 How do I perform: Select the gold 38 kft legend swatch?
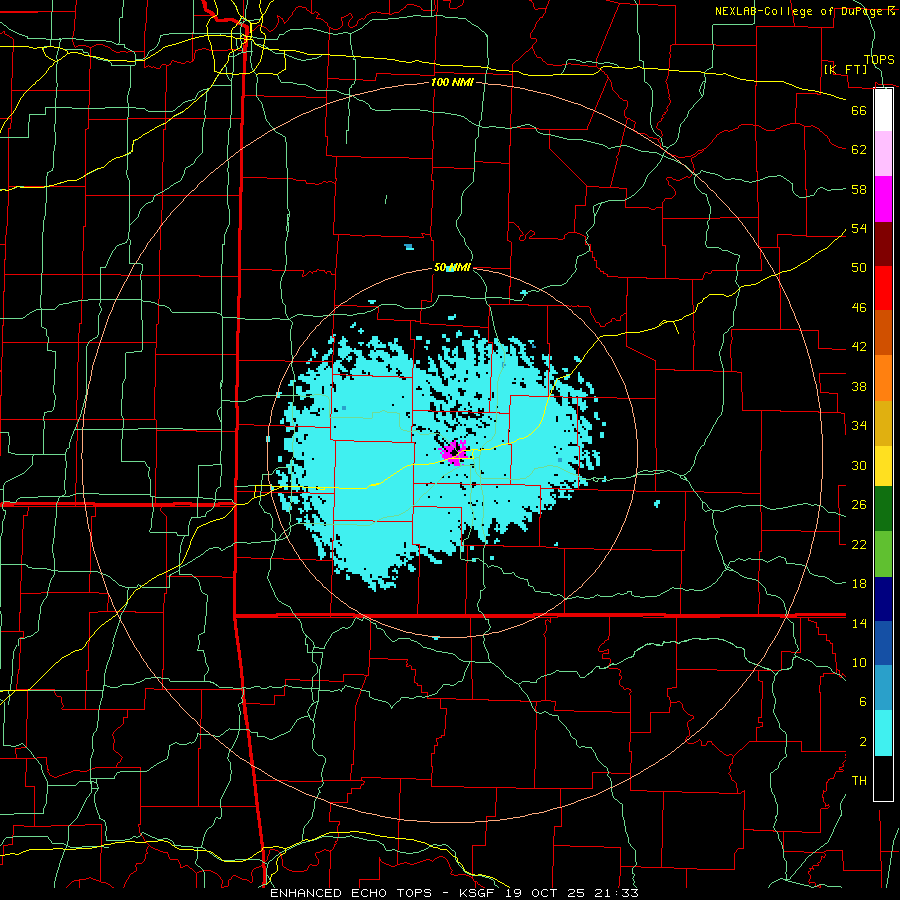click(883, 423)
